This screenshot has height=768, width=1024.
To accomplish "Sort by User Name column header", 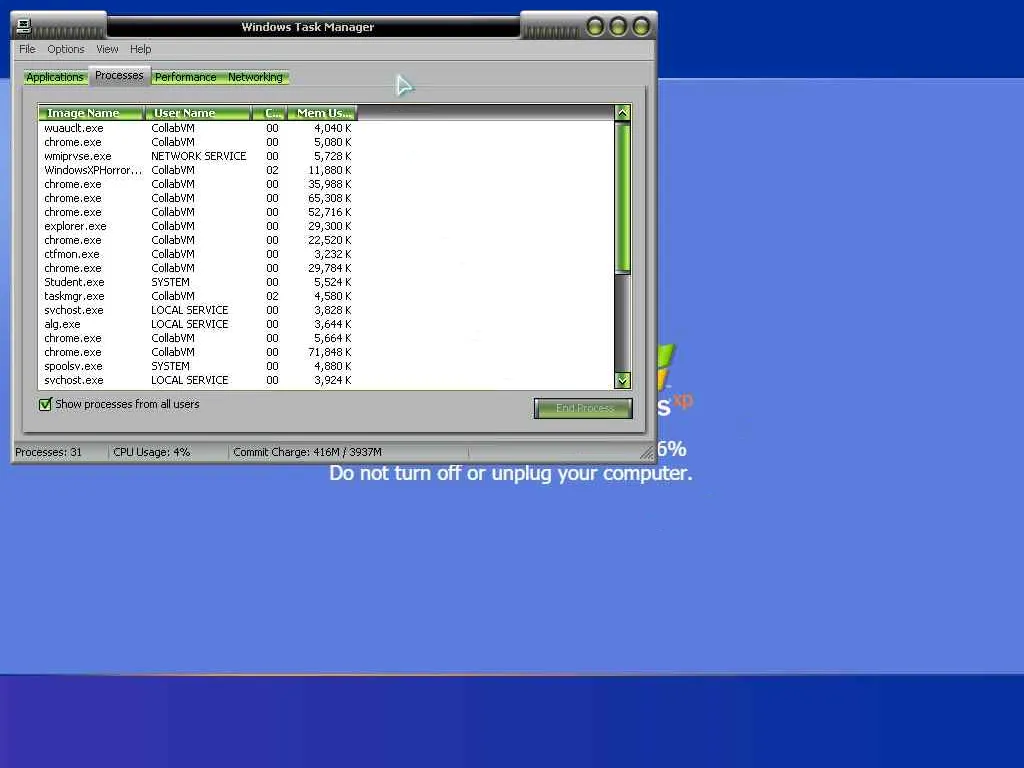I will tap(197, 113).
